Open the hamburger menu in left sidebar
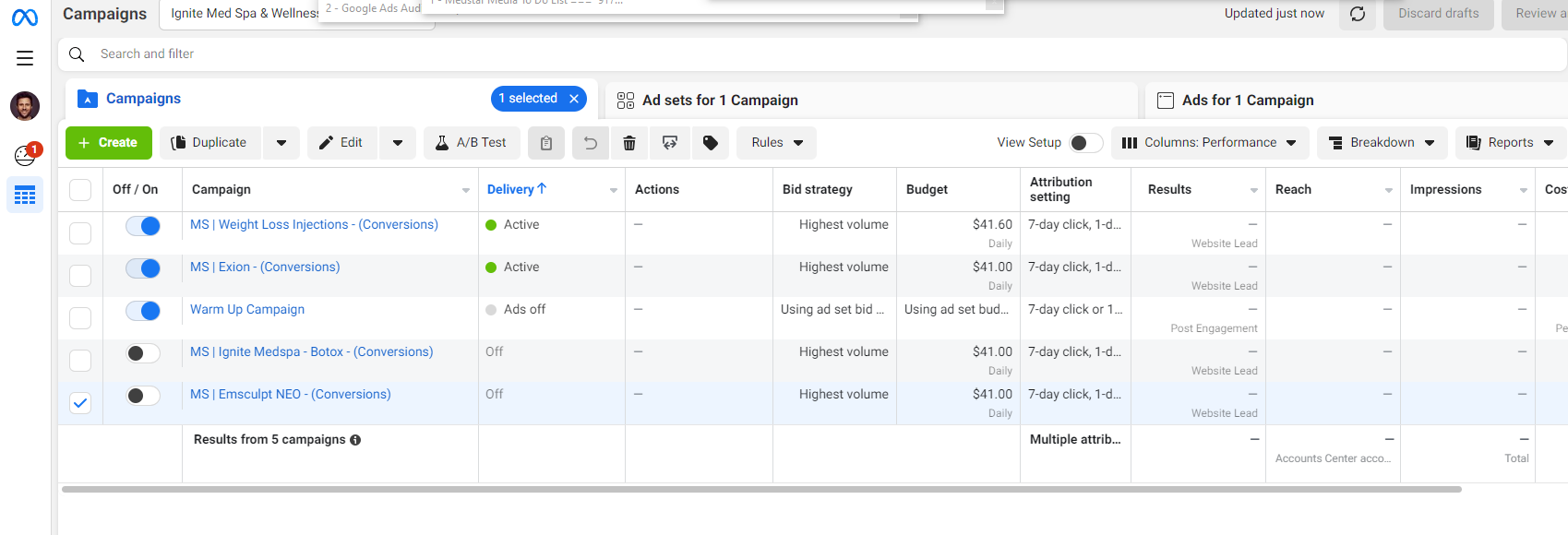Image resolution: width=1568 pixels, height=535 pixels. (25, 58)
